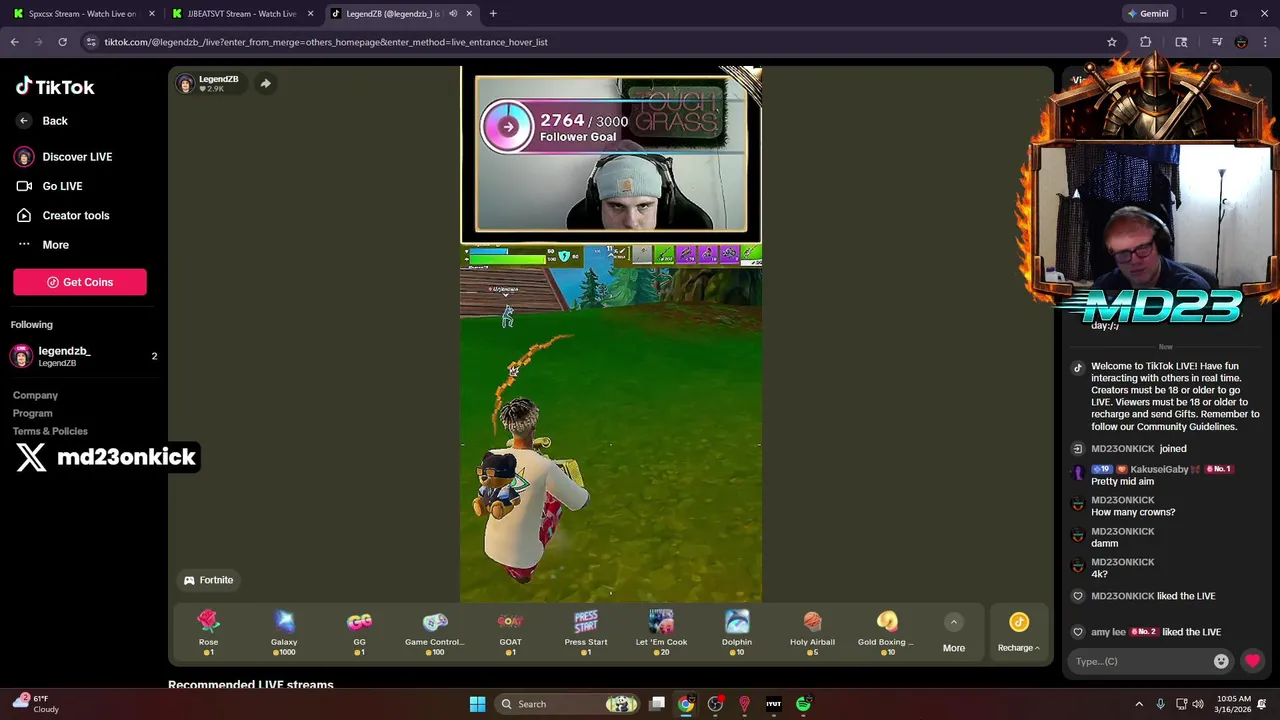Open Gemini in Chrome
The height and width of the screenshot is (720, 1280).
click(1147, 14)
